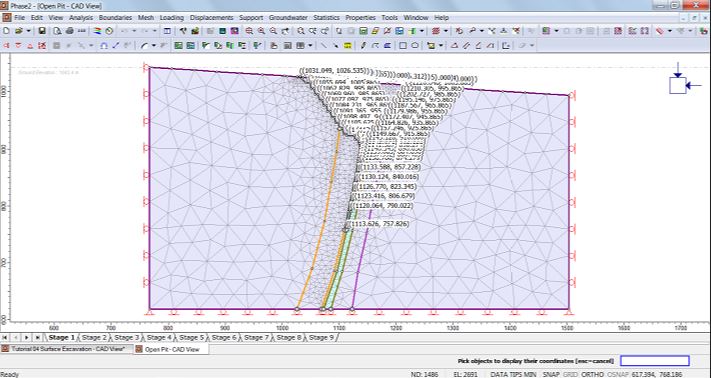Click the mesh setup hammer icon
The image size is (711, 378).
pos(183,31)
